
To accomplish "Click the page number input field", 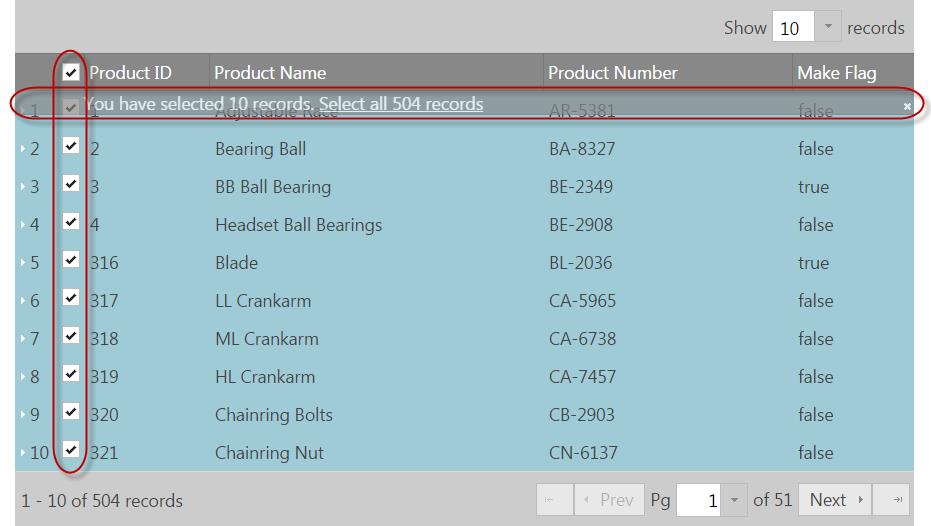I will pos(700,500).
